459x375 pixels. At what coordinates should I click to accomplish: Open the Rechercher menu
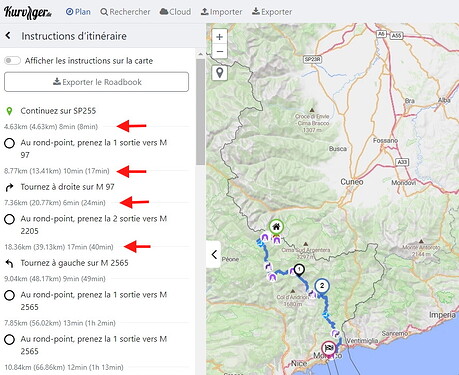pyautogui.click(x=125, y=12)
